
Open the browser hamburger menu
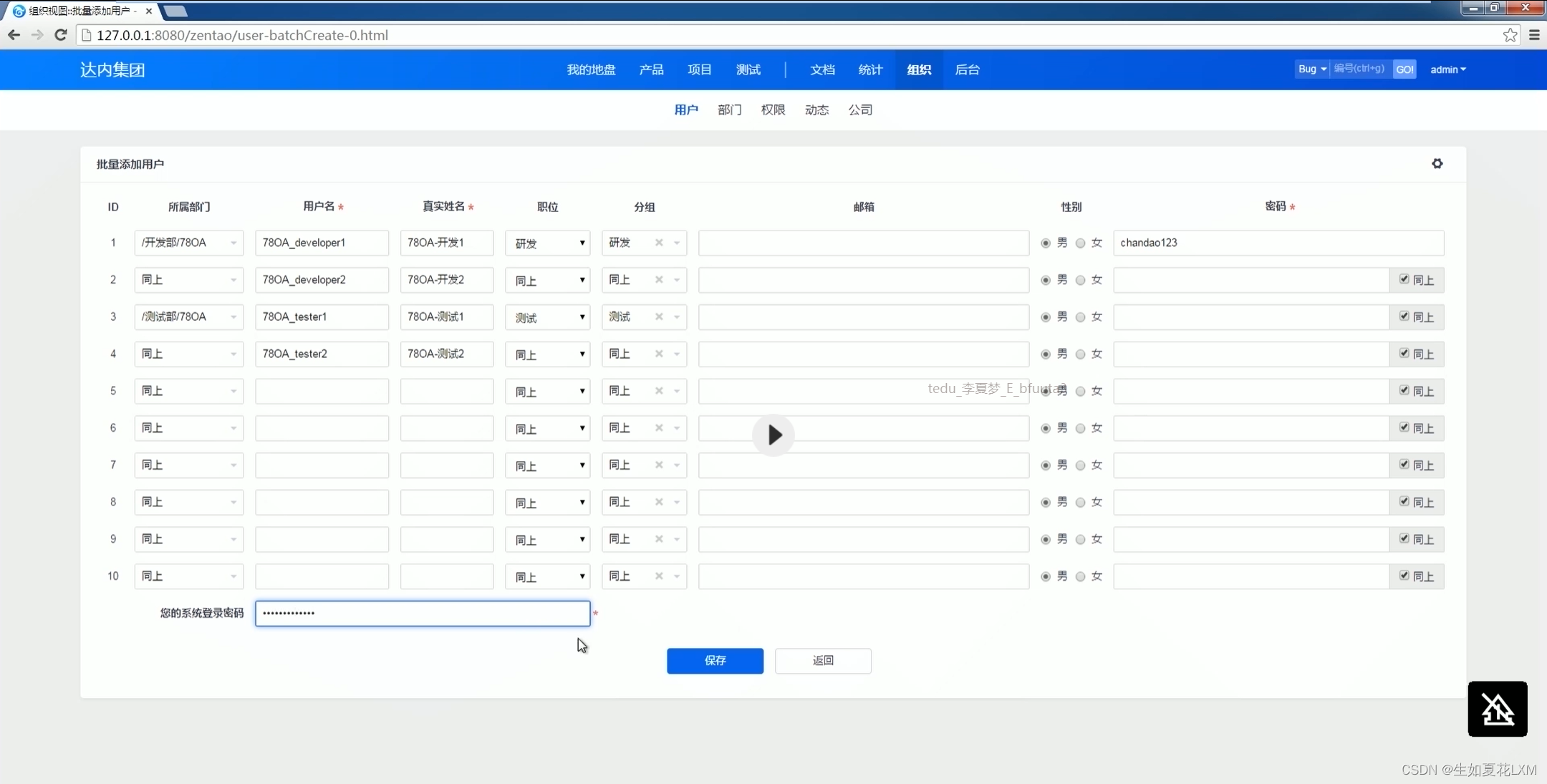tap(1534, 35)
